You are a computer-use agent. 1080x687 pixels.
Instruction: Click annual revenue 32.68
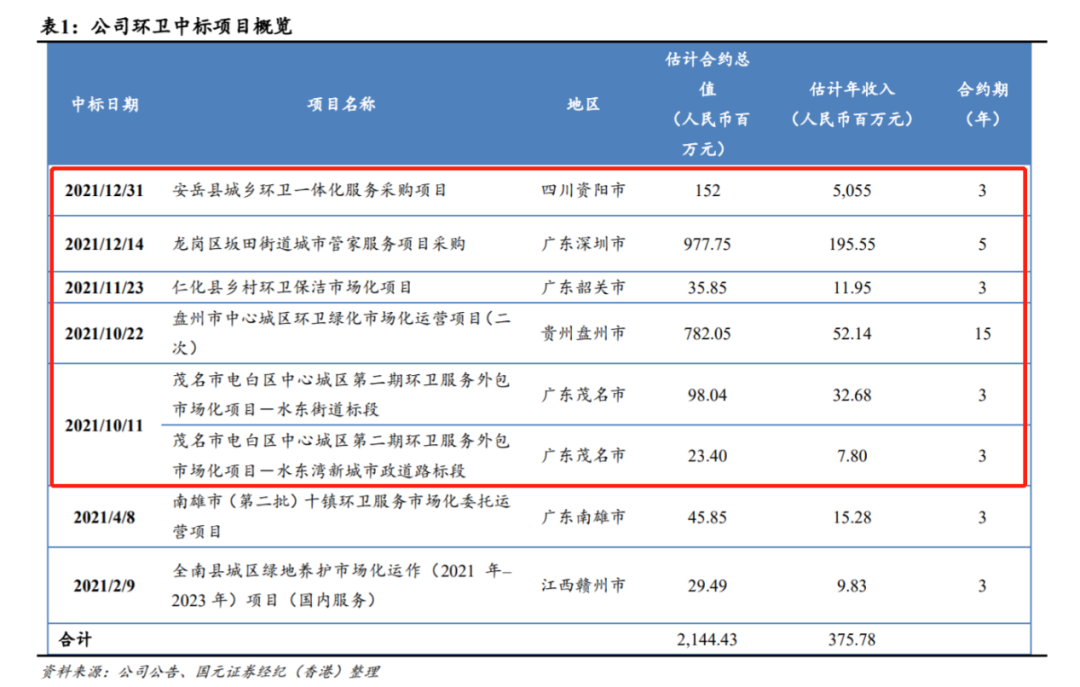[852, 396]
